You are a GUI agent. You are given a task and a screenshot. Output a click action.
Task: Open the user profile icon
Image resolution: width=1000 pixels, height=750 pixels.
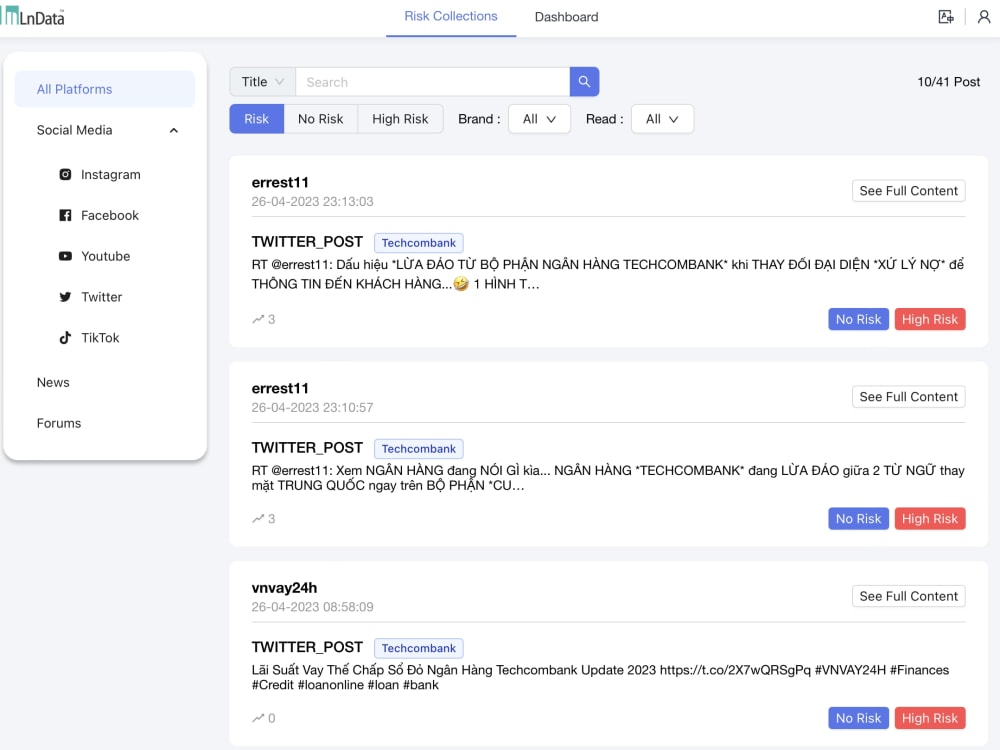(x=984, y=17)
